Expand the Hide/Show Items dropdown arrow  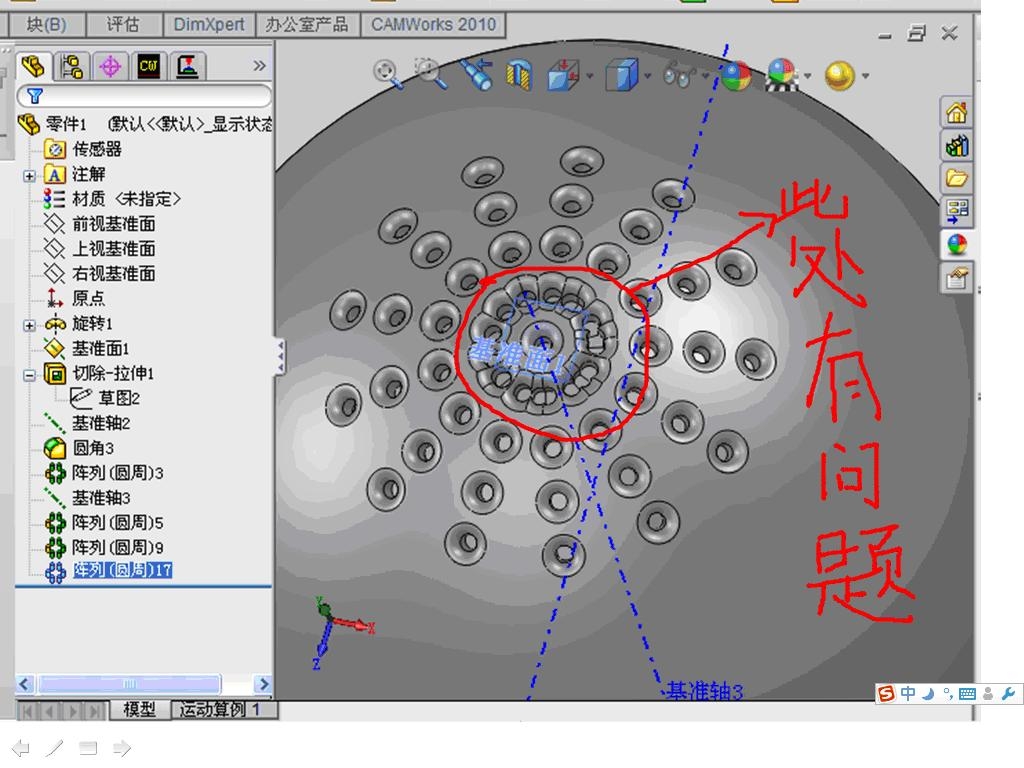pos(706,76)
